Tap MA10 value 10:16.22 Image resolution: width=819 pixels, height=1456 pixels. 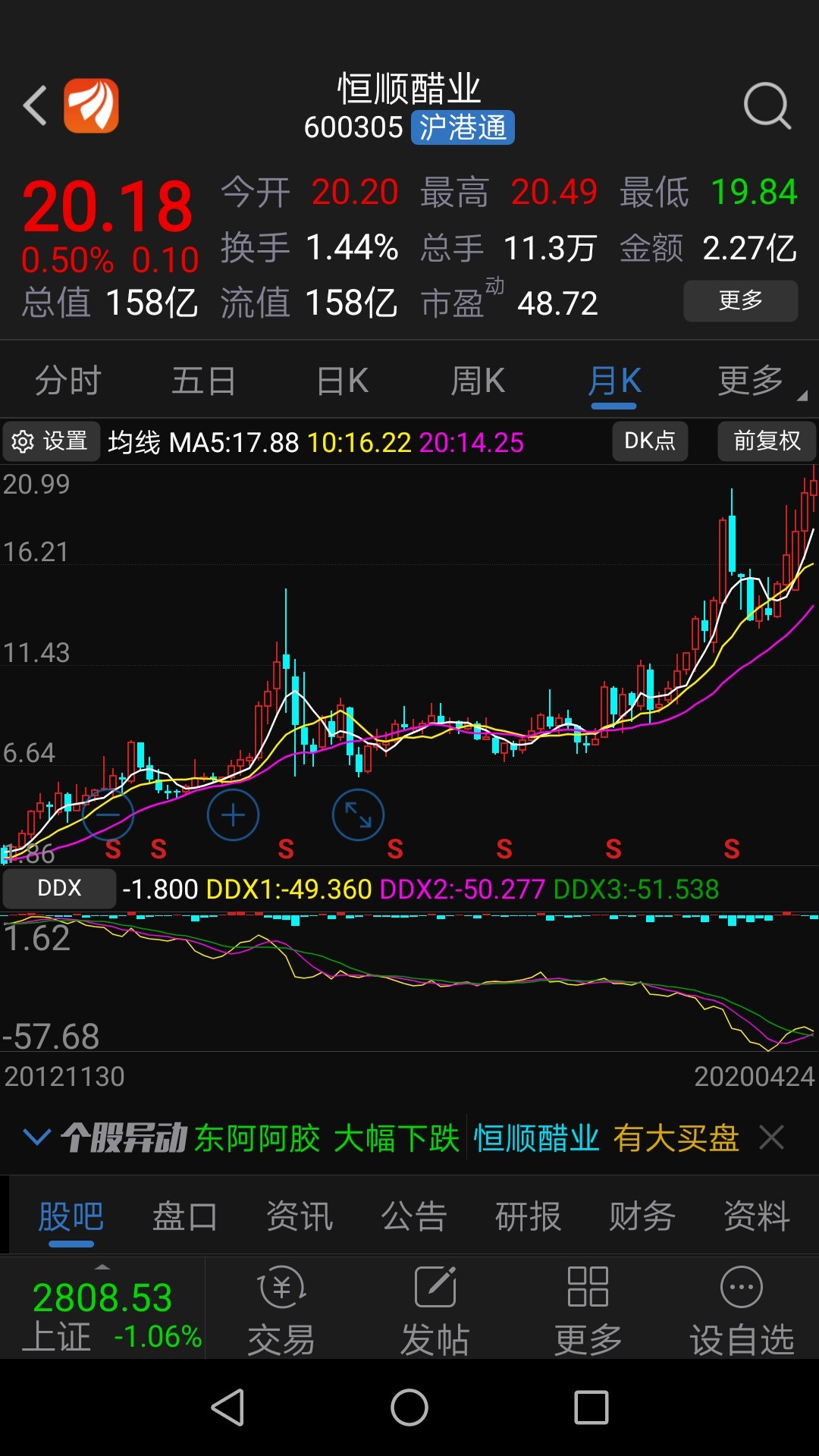pyautogui.click(x=359, y=442)
